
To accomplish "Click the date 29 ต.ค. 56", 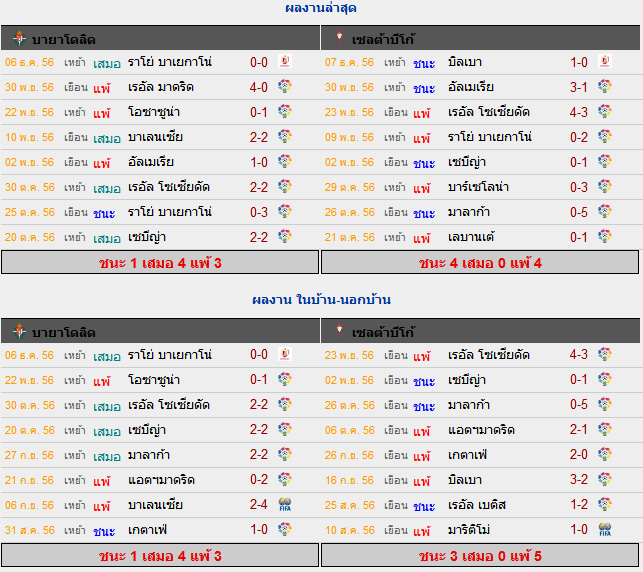I will click(x=349, y=187).
